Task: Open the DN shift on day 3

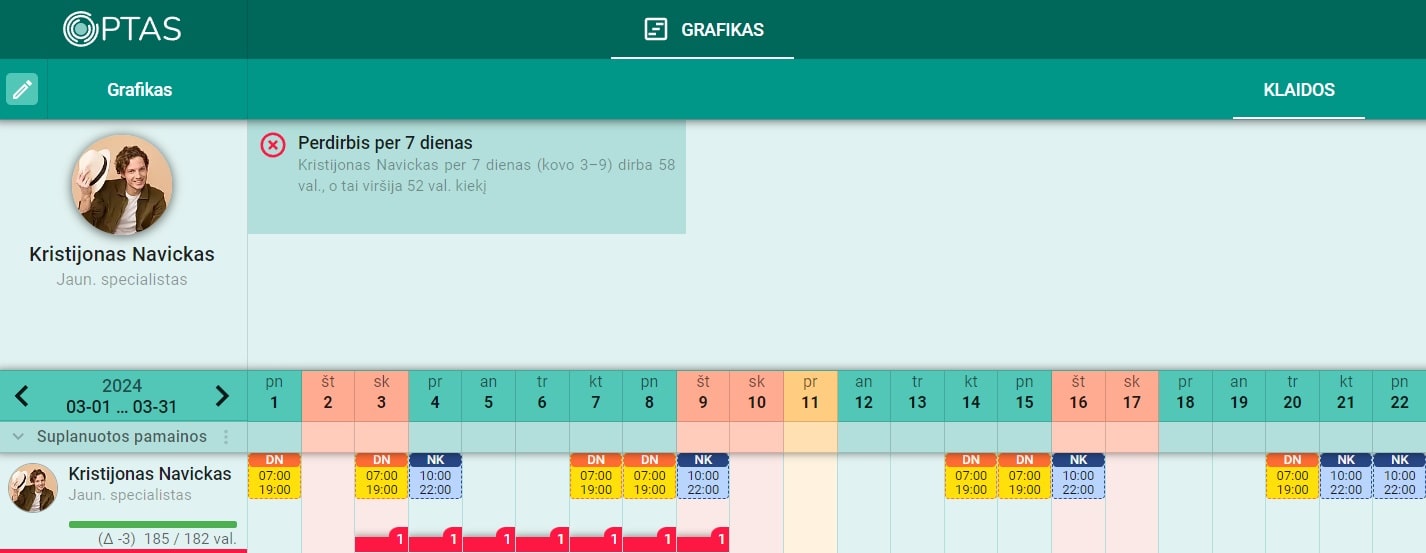Action: (x=382, y=476)
